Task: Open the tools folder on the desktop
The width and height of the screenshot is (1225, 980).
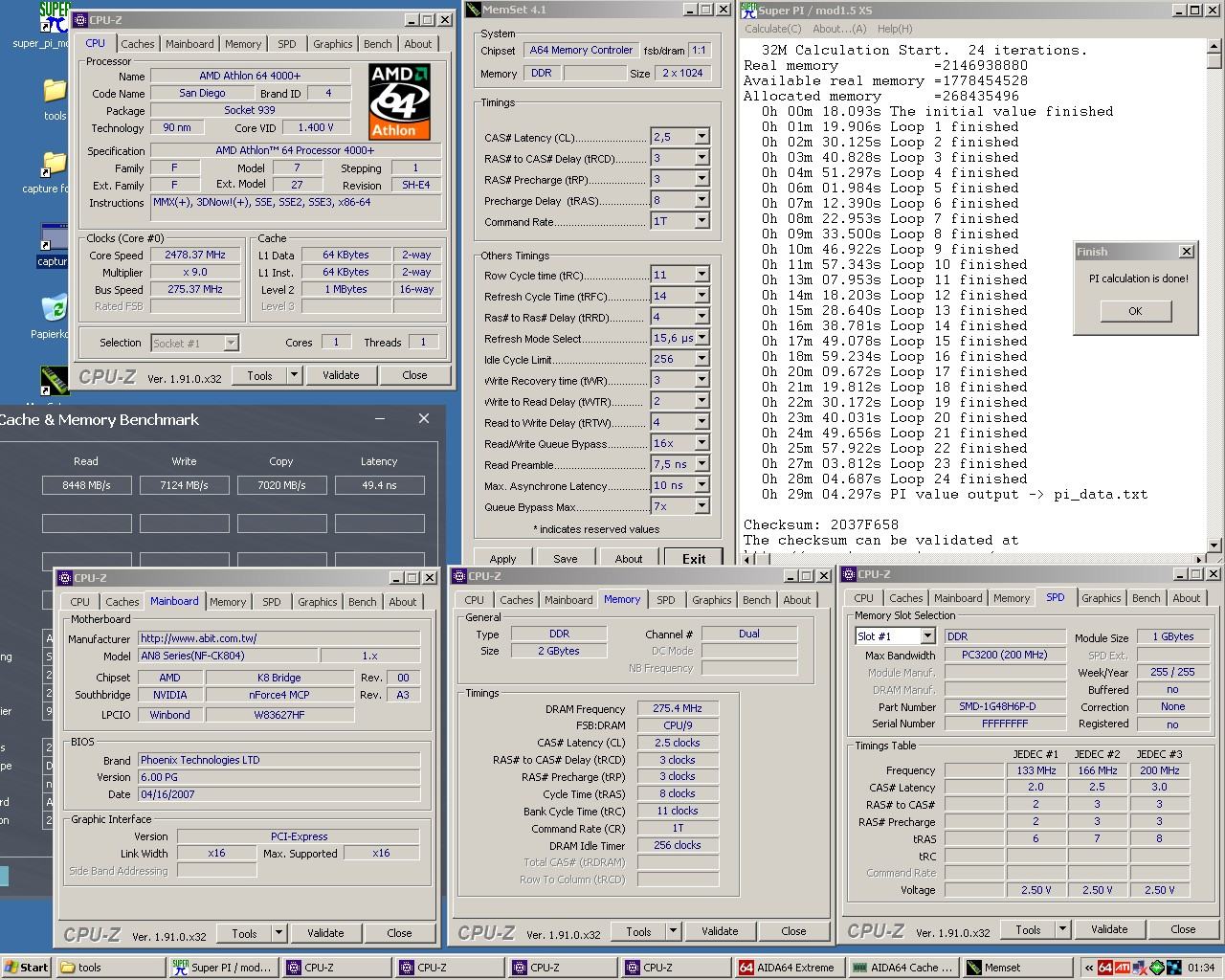Action: [55, 91]
